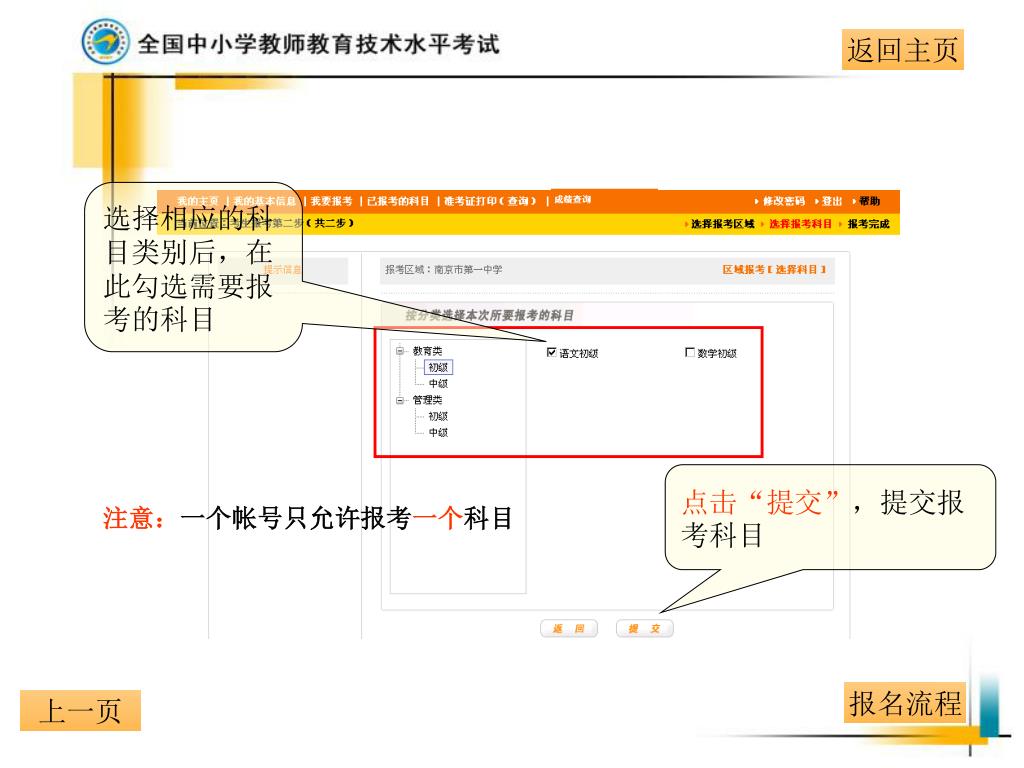This screenshot has height=768, width=1024.
Task: Click 选择报考区域 step
Action: coord(723,224)
